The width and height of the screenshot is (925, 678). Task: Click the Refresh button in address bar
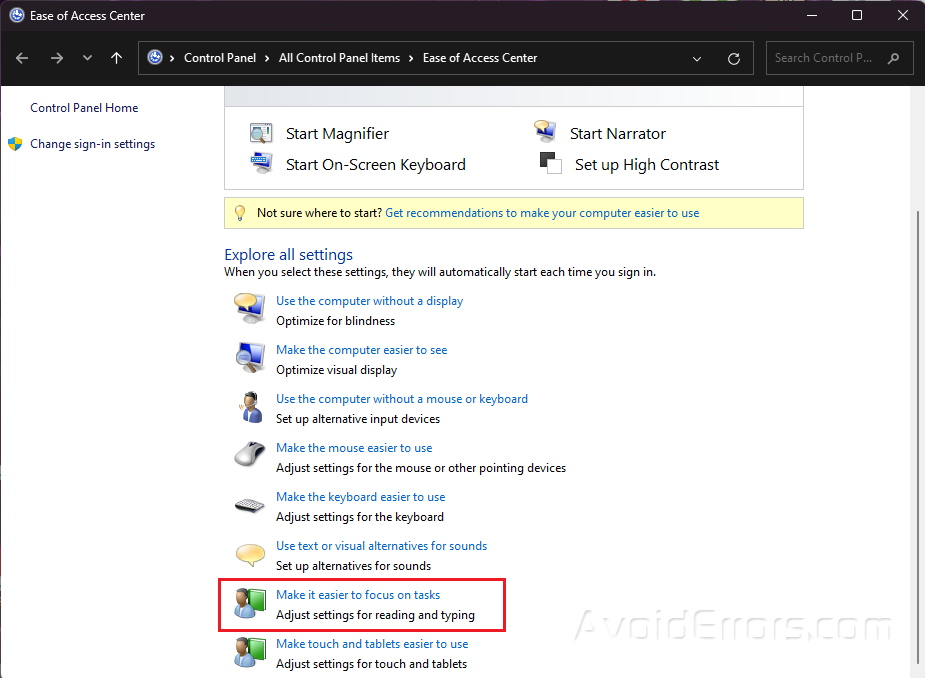pyautogui.click(x=734, y=58)
